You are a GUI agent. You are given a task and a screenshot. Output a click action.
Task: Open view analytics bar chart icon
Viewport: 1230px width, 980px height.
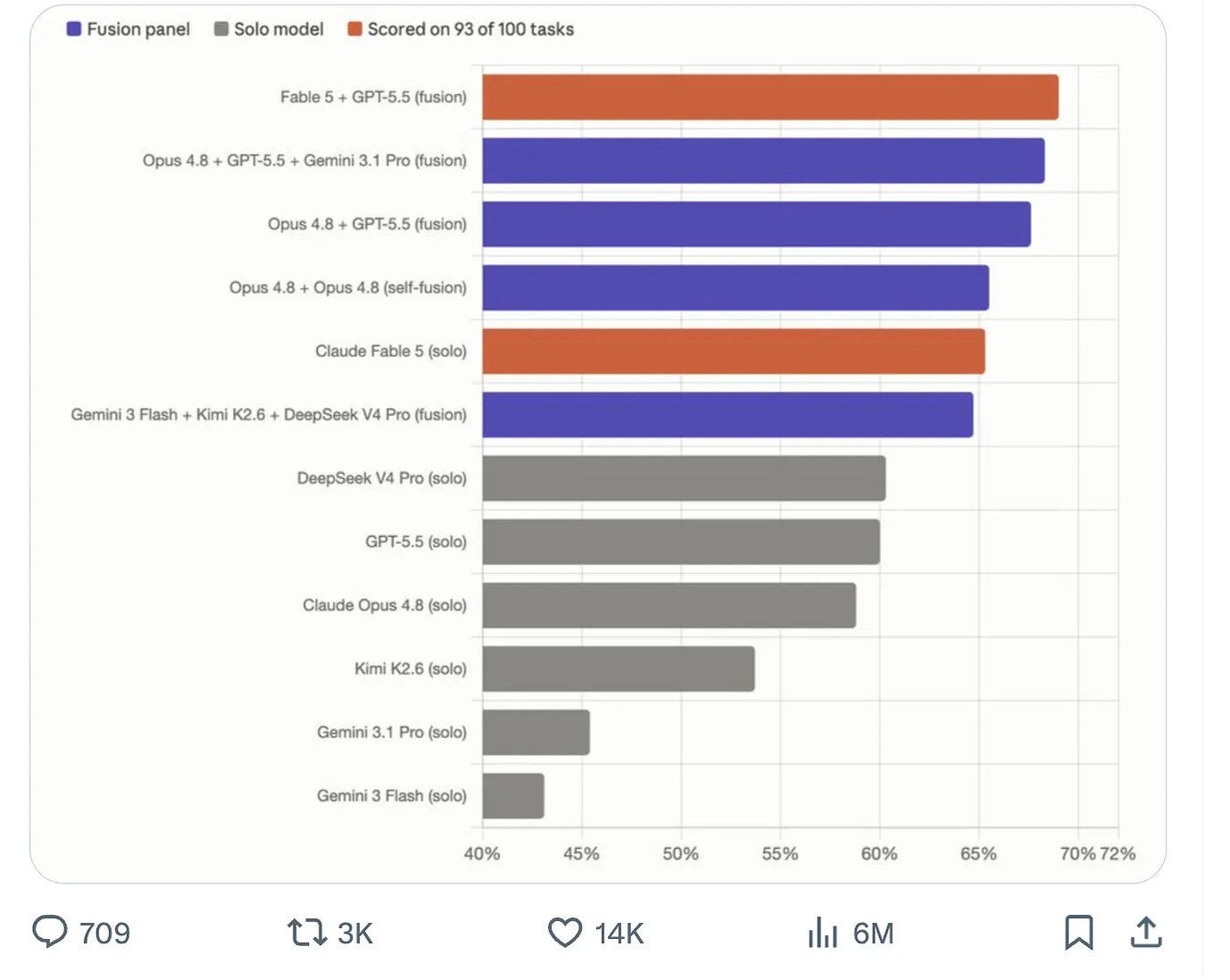[822, 932]
